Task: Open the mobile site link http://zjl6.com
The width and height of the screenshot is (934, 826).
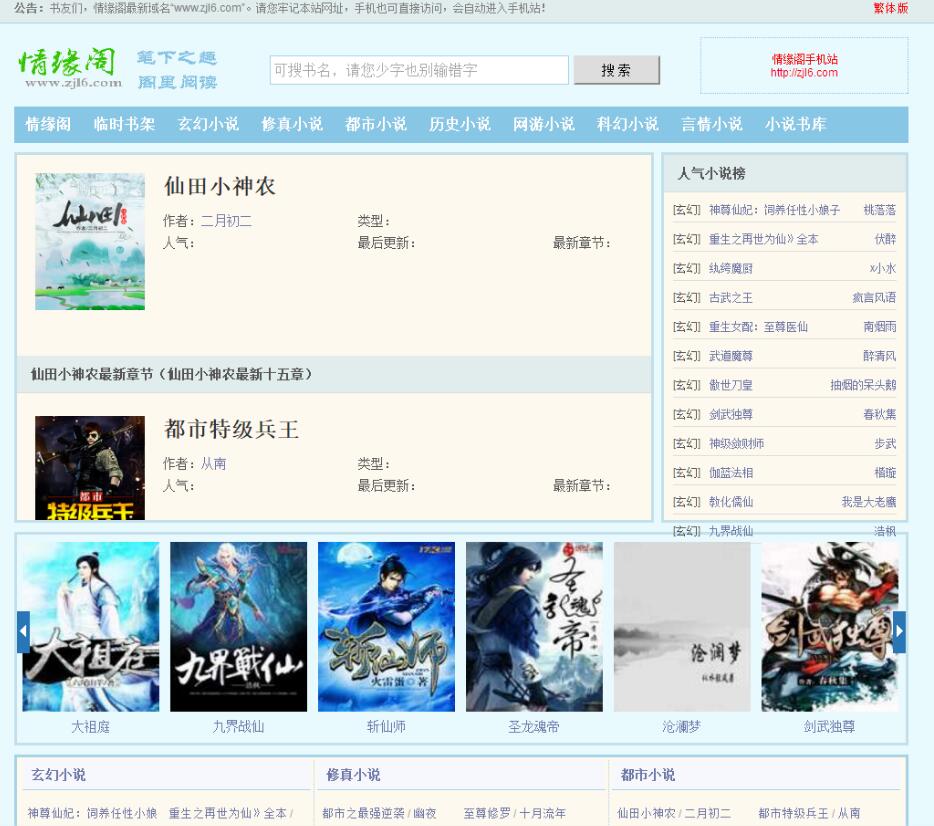Action: click(x=804, y=73)
